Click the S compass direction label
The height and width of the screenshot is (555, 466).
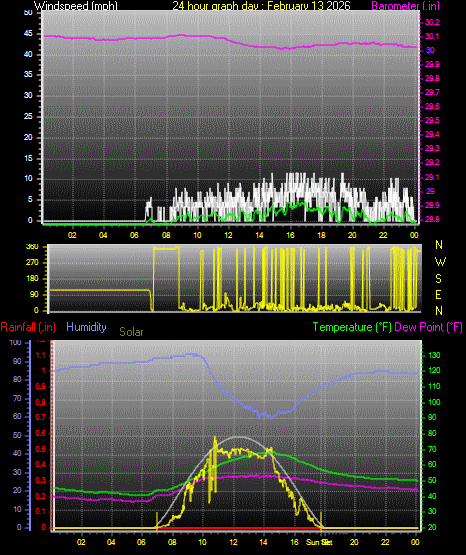tap(438, 279)
